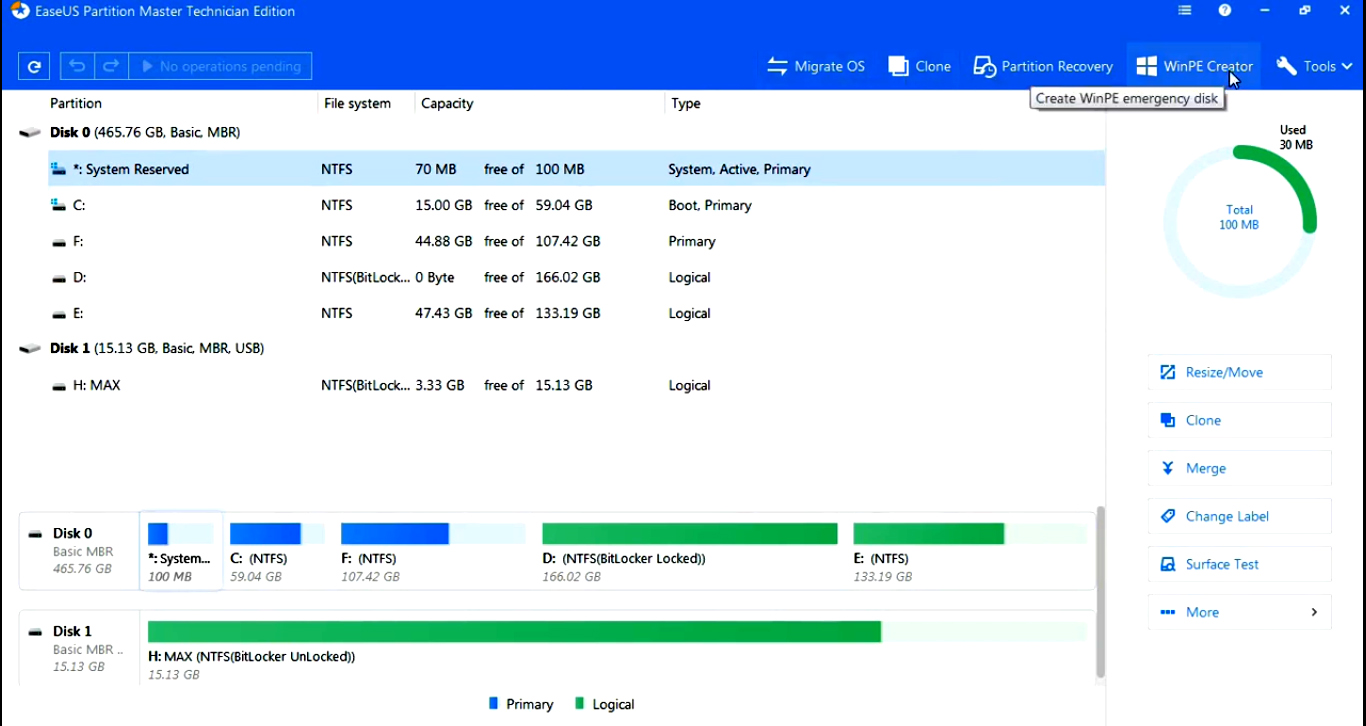
Task: Sort by File system column header
Action: coord(357,103)
